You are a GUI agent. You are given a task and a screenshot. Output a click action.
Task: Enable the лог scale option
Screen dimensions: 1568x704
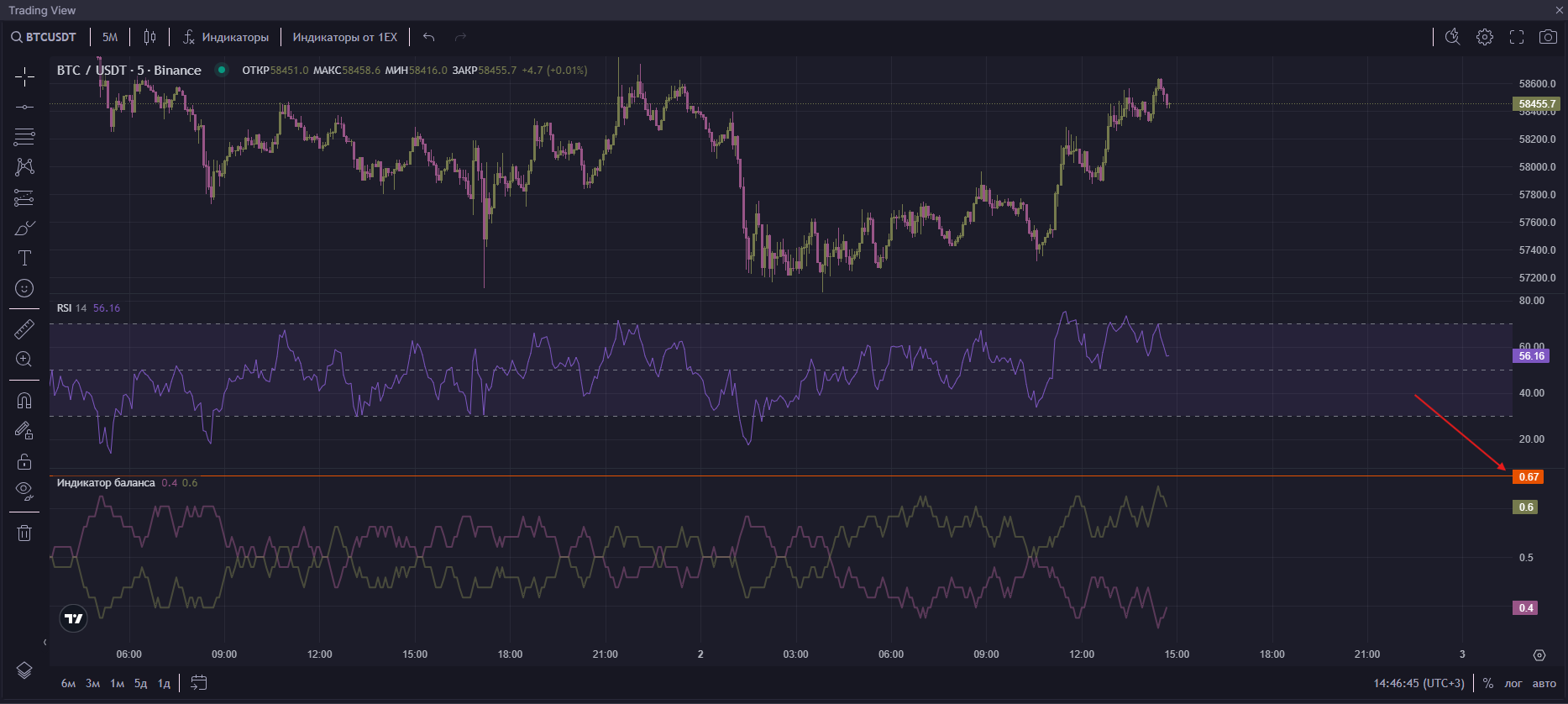click(x=1513, y=683)
